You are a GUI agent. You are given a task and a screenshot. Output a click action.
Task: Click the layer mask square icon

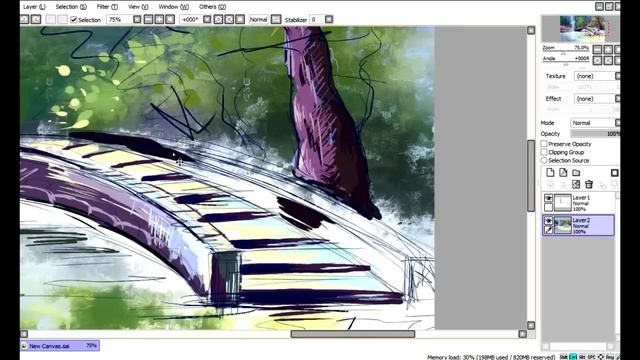pos(614,173)
